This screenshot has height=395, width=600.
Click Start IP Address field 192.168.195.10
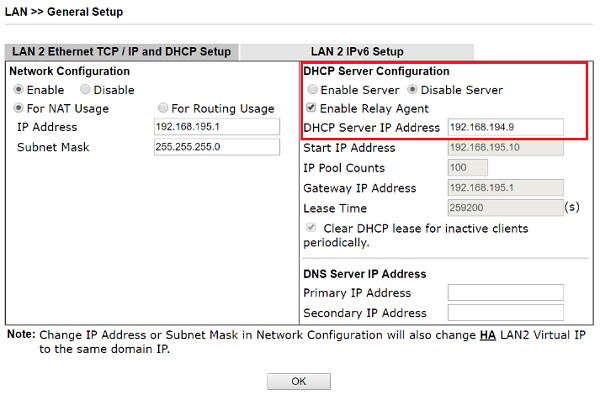(x=505, y=147)
